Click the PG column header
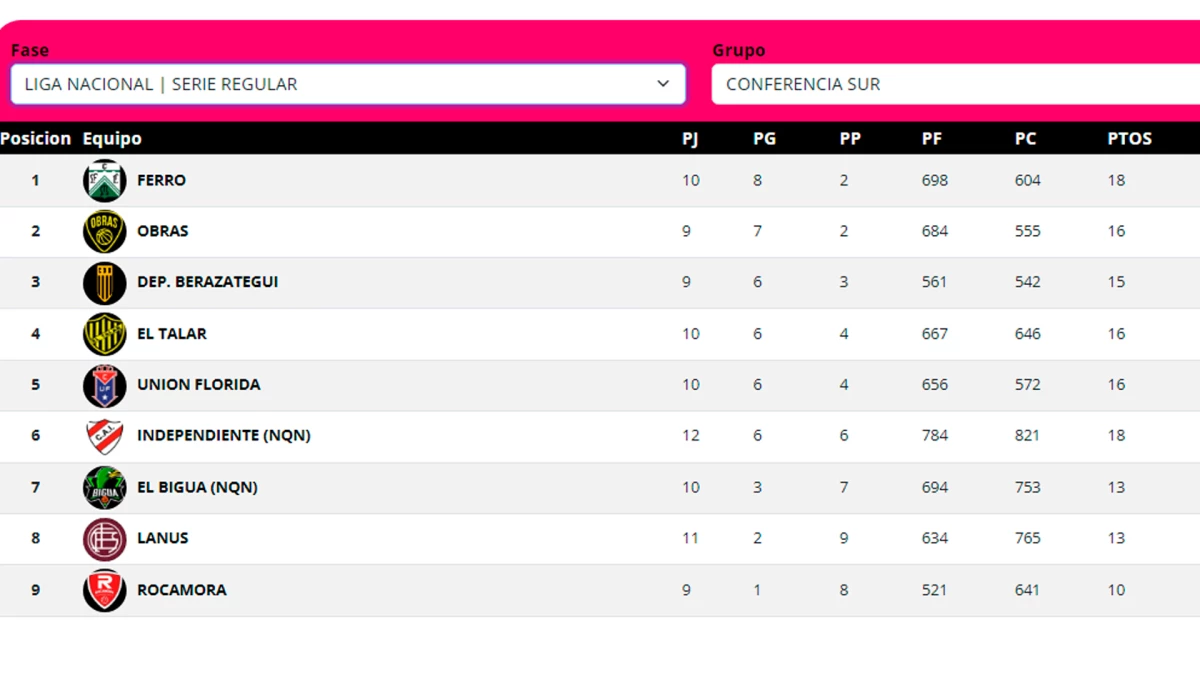This screenshot has width=1200, height=675. point(764,139)
